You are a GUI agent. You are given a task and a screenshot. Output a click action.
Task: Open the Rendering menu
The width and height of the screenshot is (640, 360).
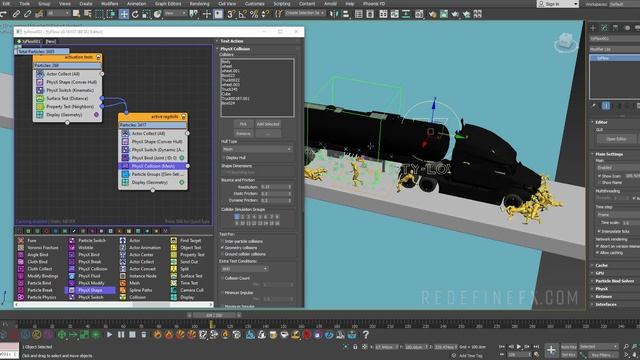coord(200,4)
